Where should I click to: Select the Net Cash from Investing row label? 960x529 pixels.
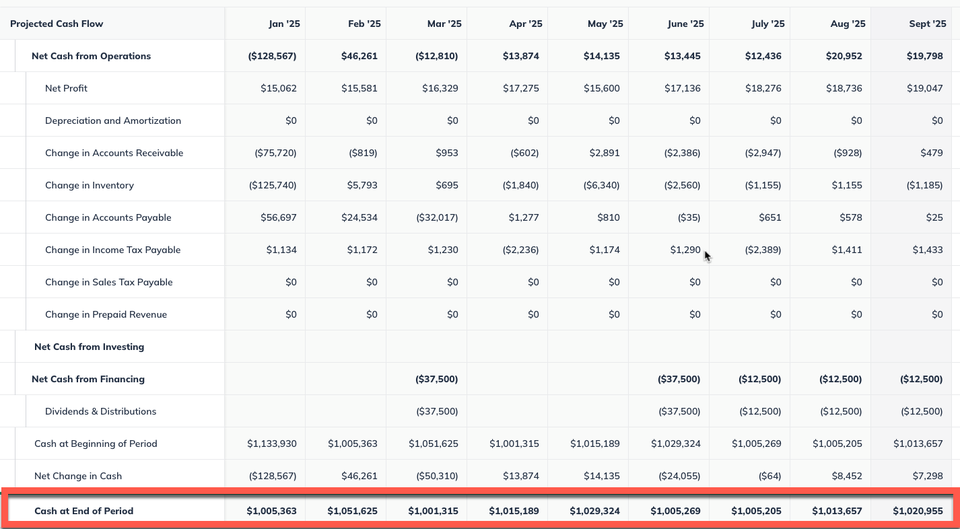pos(89,347)
